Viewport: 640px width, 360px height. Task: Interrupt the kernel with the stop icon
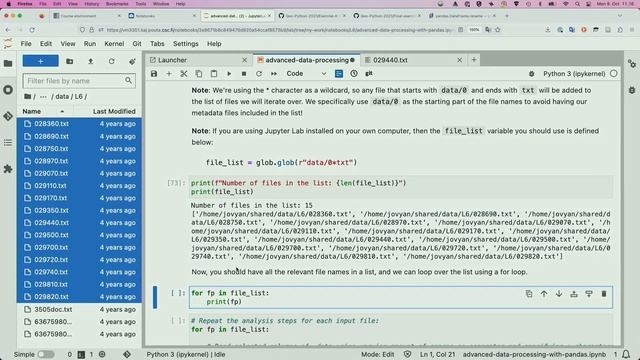244,74
